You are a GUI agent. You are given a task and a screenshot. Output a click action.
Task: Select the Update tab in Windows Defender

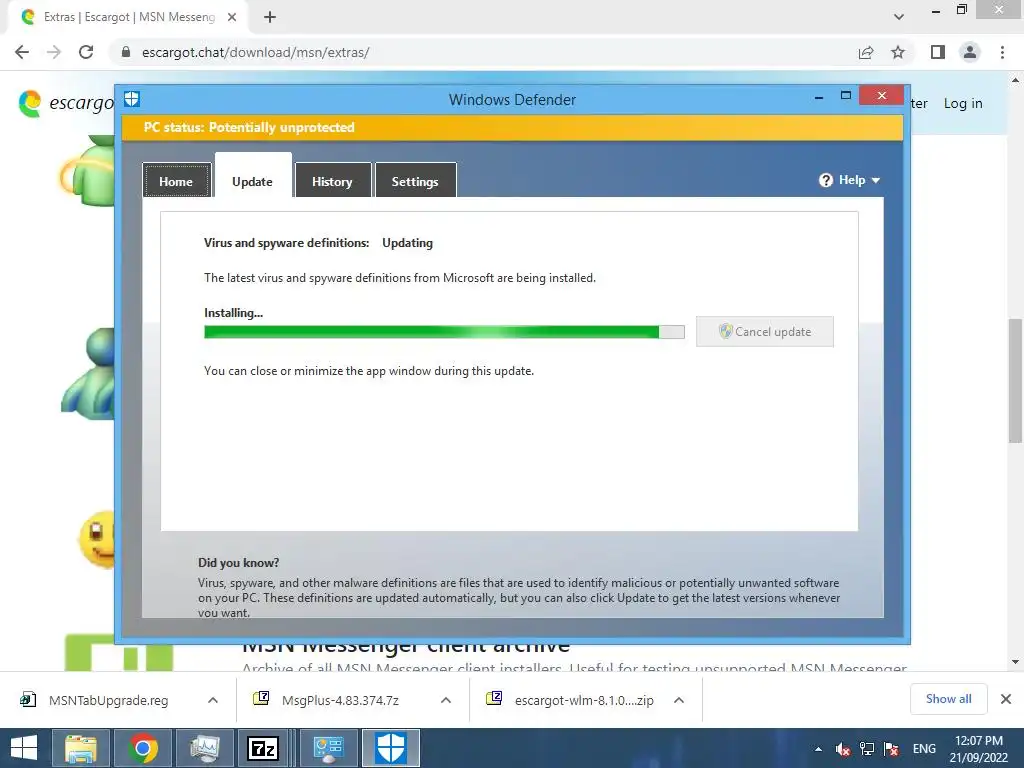click(x=253, y=181)
